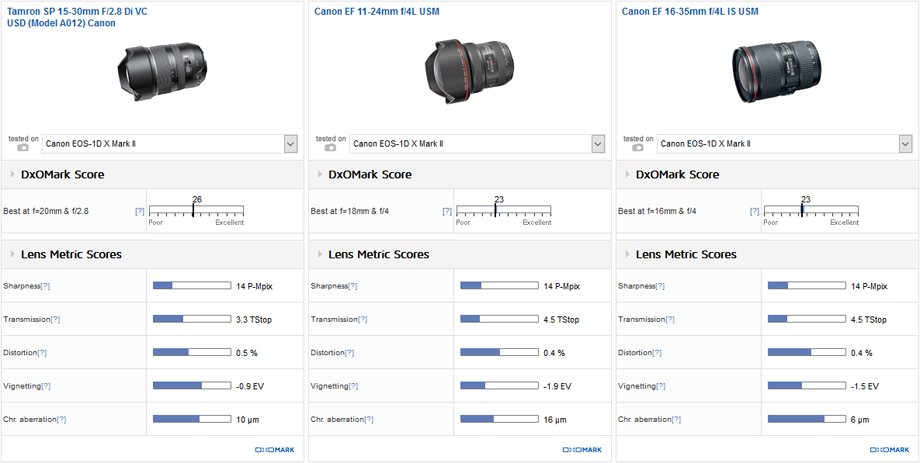This screenshot has height=463, width=920.
Task: Open Transmission [?] help in Canon 16-35mm panel
Action: (670, 319)
